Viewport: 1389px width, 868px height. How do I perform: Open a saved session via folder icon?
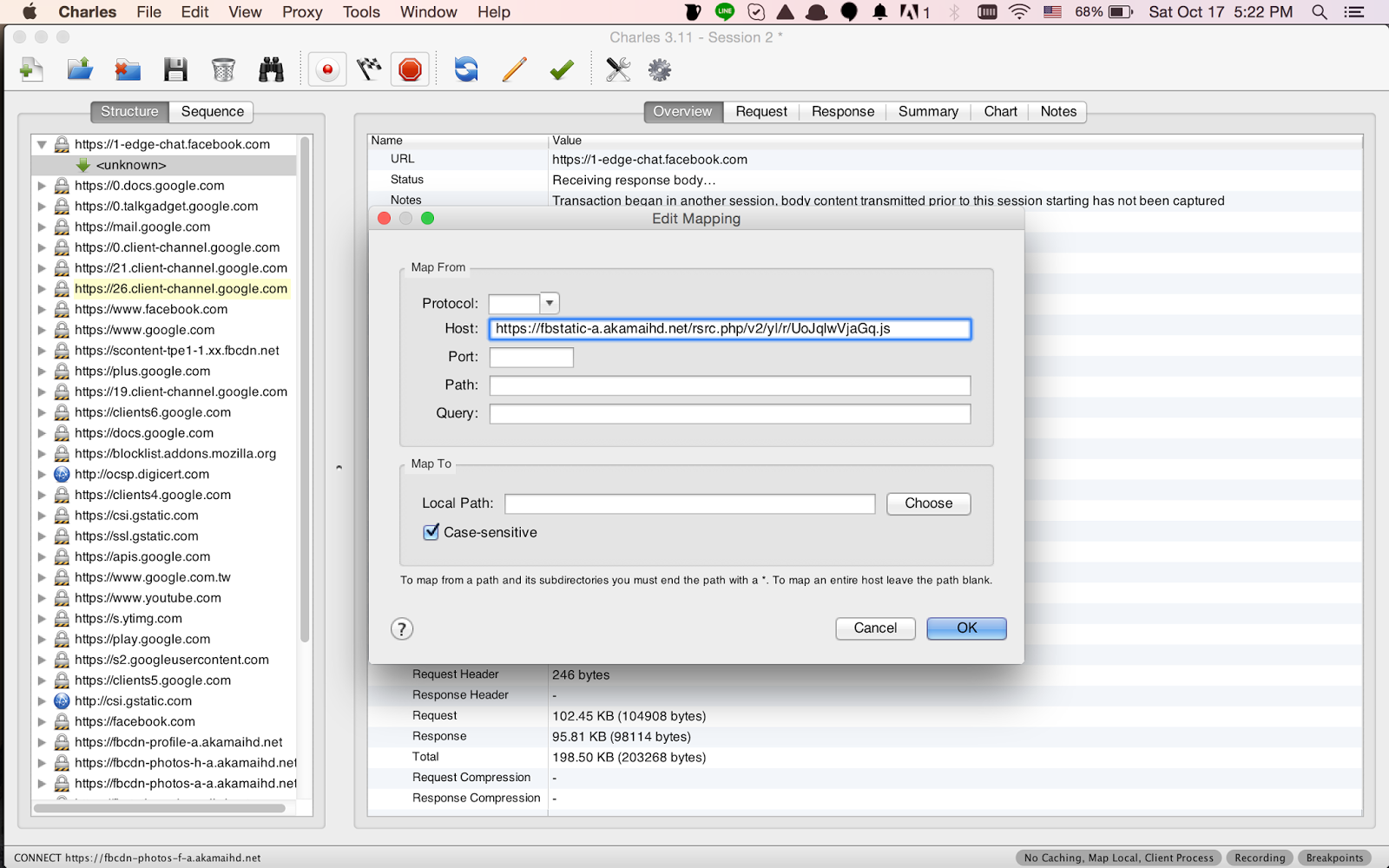(80, 69)
